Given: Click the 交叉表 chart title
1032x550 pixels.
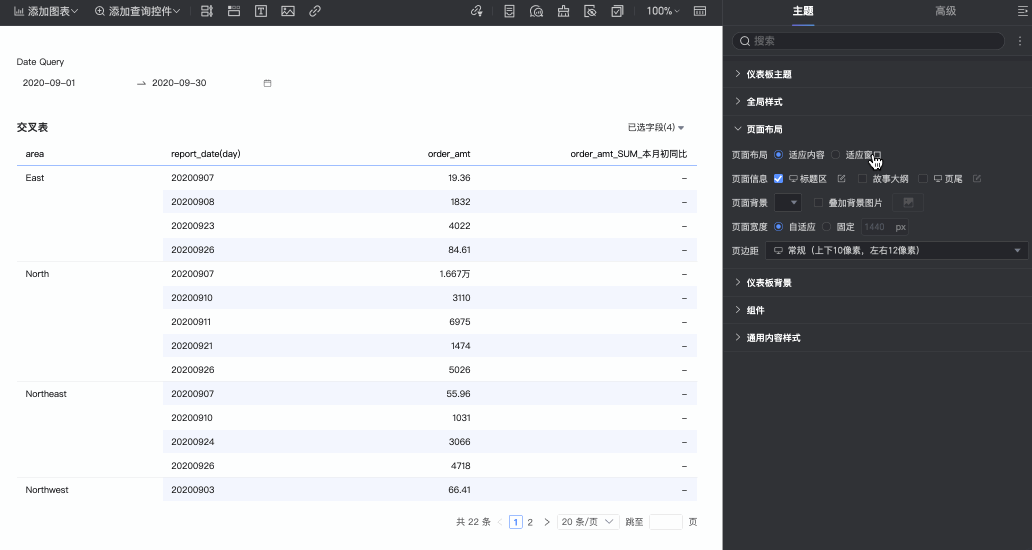Looking at the screenshot, I should [32, 128].
